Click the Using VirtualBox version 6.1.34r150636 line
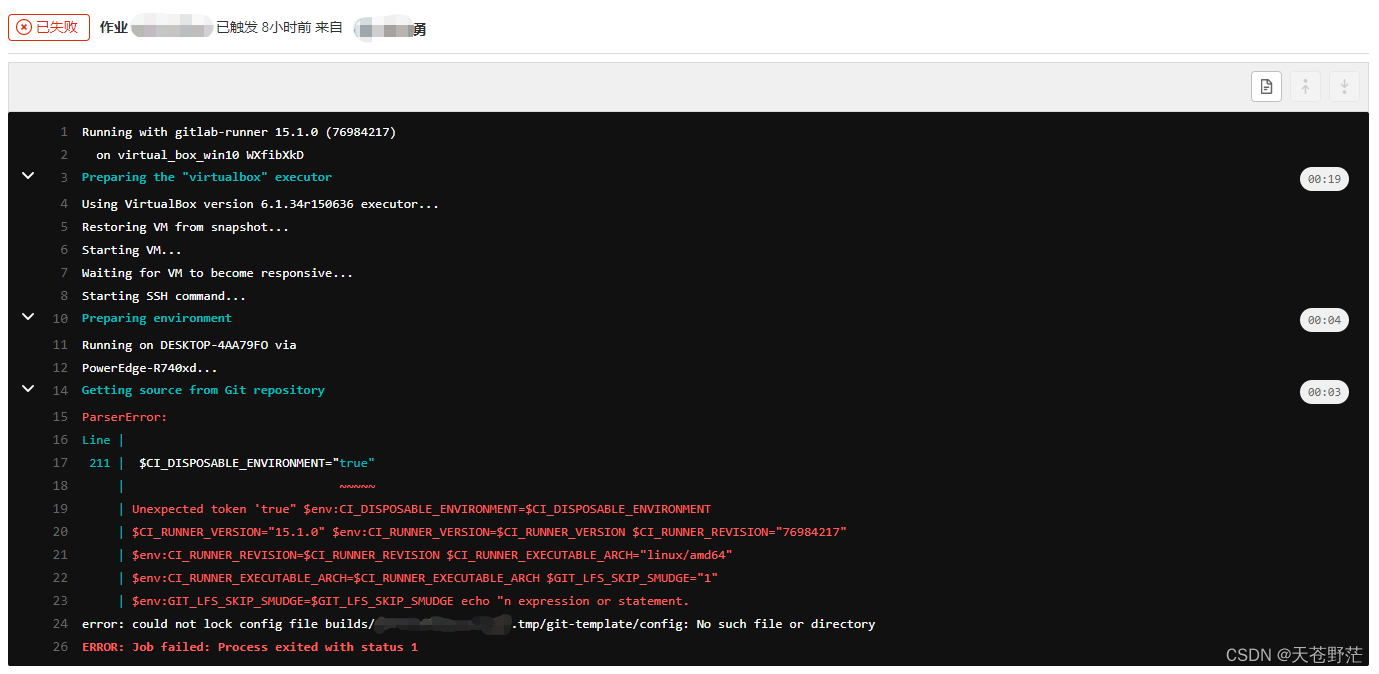The height and width of the screenshot is (674, 1379). 260,204
